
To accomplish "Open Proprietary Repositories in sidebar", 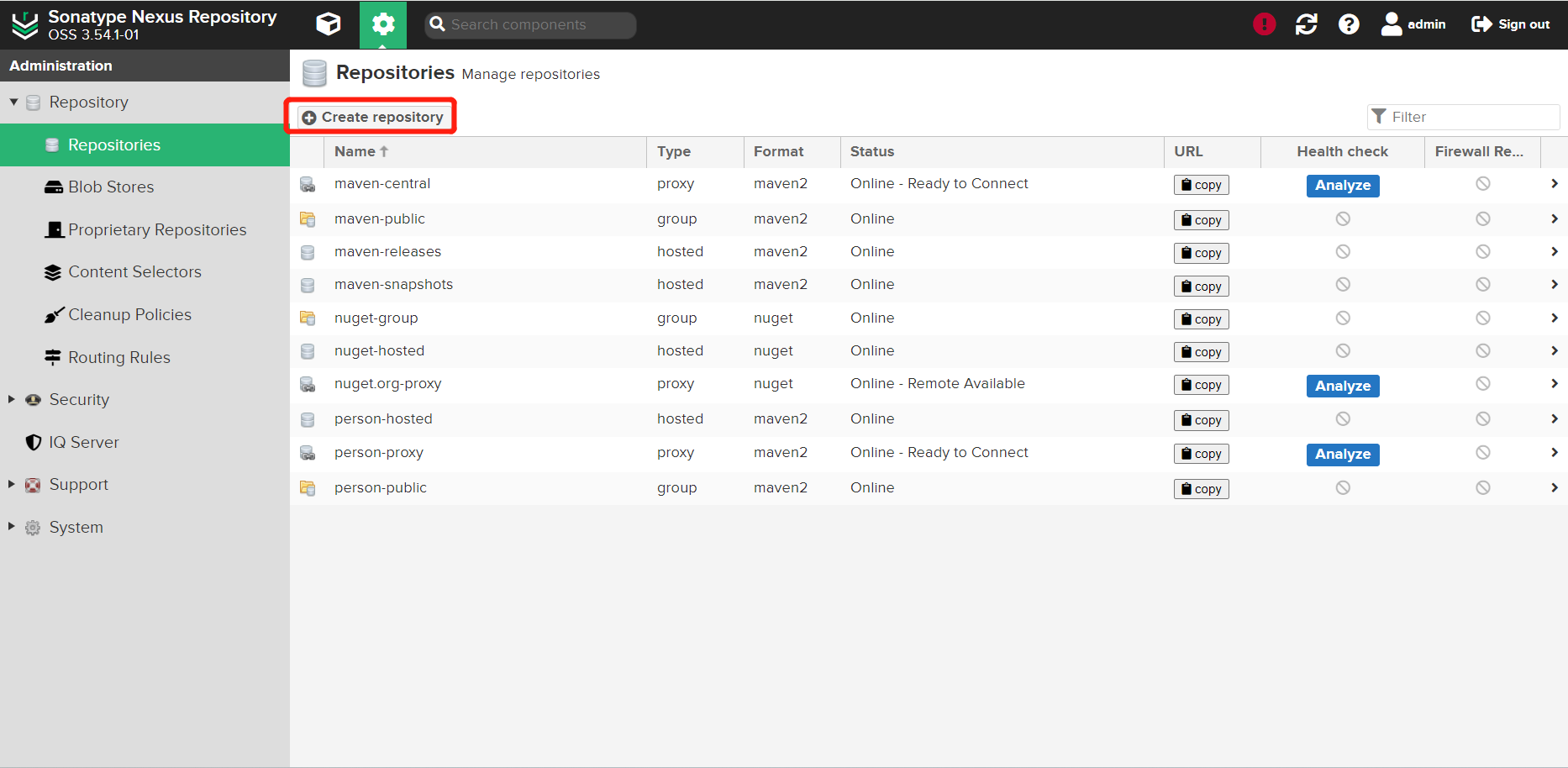I will point(145,229).
